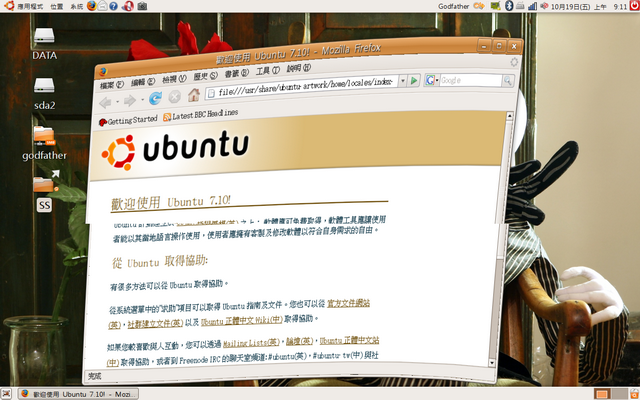Open the Getting Started bookmark
The width and height of the screenshot is (640, 400).
(x=128, y=121)
